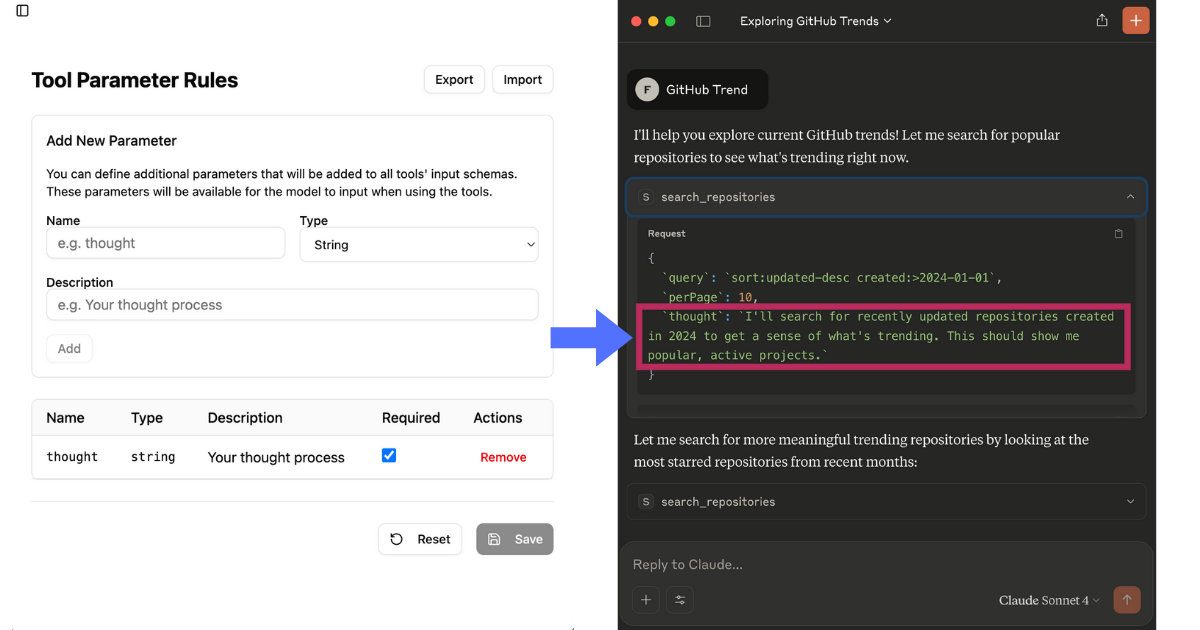Collapse the first search_repositories tool call

tap(886, 197)
